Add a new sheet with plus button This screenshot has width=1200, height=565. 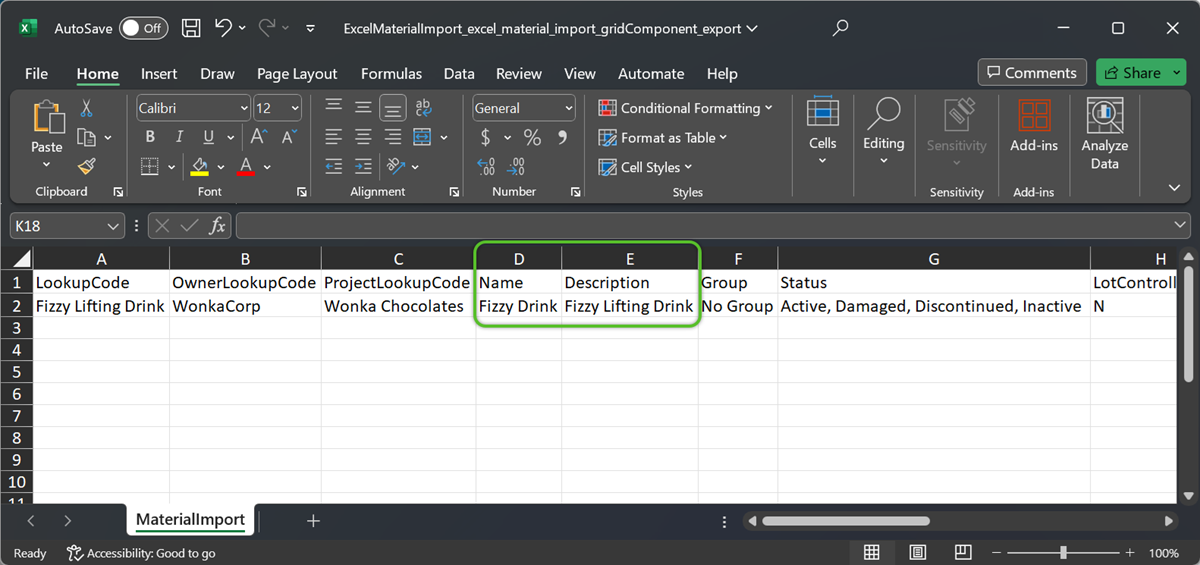pyautogui.click(x=313, y=521)
